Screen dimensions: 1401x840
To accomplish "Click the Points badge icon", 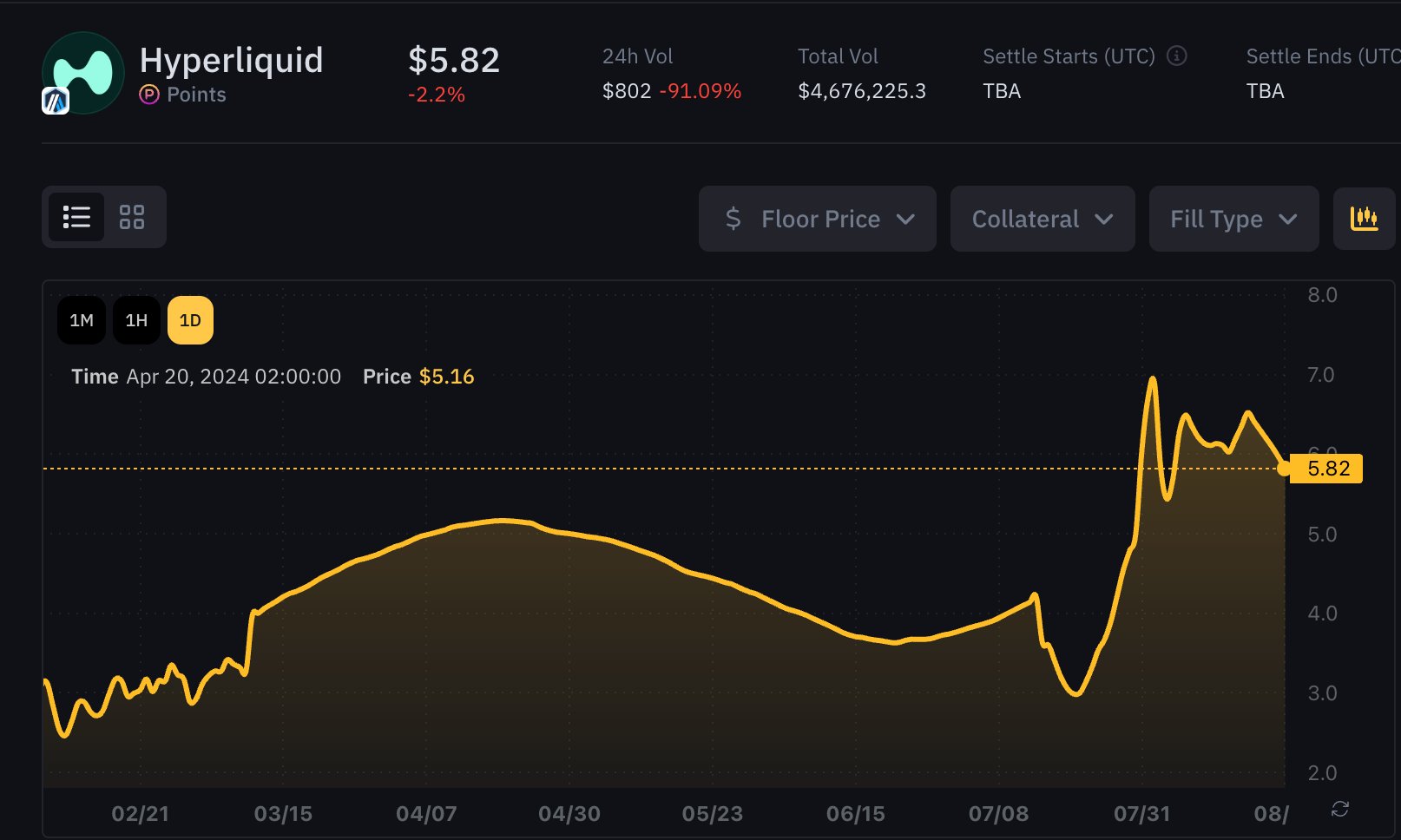I will tap(148, 95).
